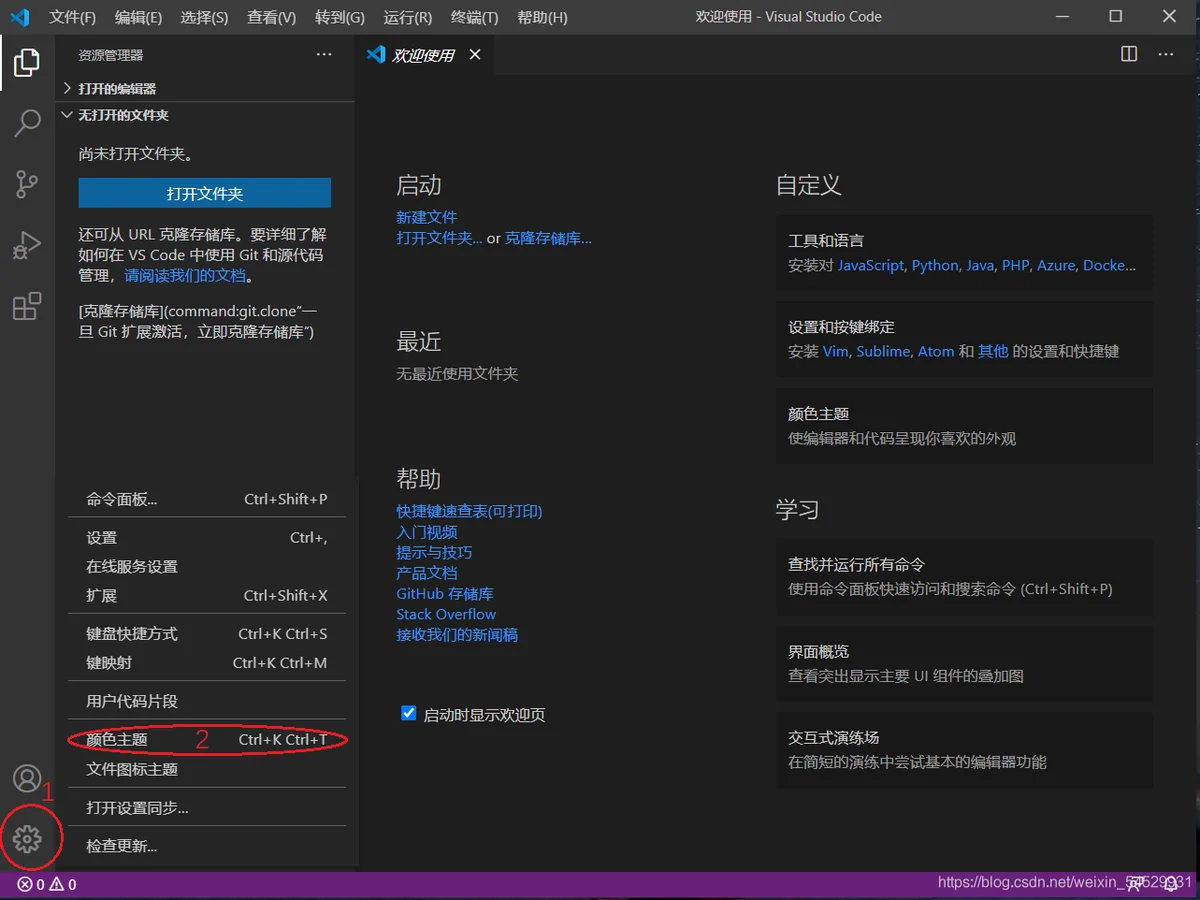
Task: Open the Run and Debug view icon
Action: coord(27,245)
